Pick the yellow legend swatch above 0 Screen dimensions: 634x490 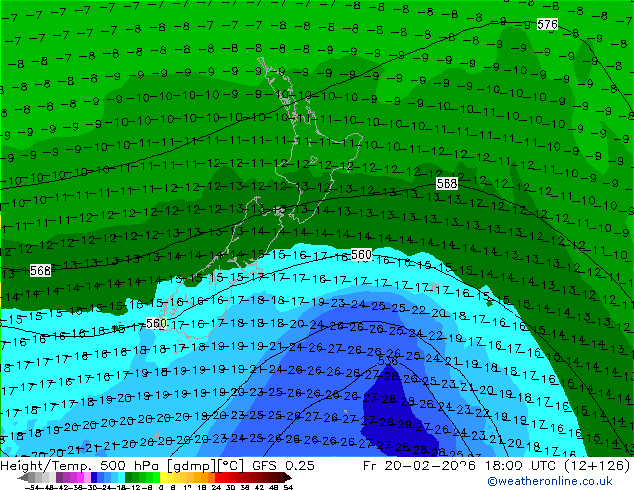click(163, 478)
